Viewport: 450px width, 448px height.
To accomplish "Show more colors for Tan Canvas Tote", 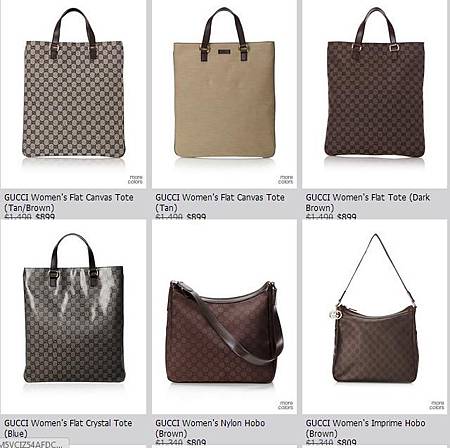I will (286, 180).
